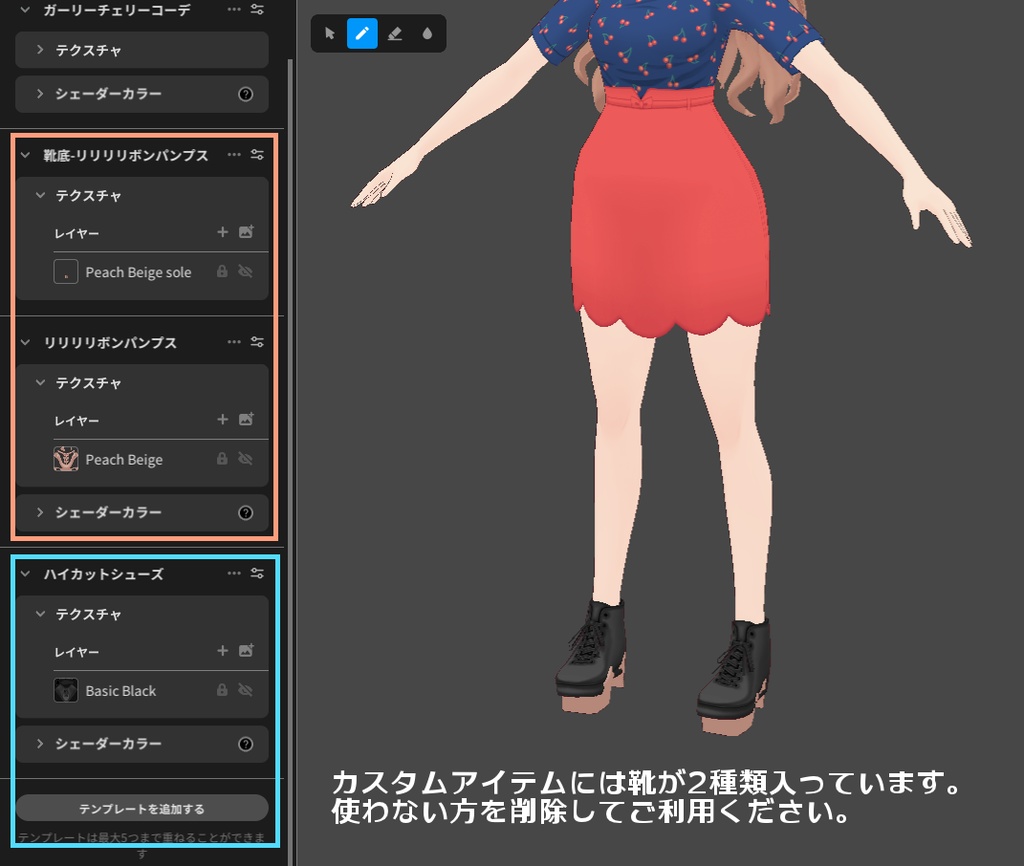The height and width of the screenshot is (866, 1024).
Task: Open the リリリリボンパンプス options menu
Action: (x=232, y=341)
